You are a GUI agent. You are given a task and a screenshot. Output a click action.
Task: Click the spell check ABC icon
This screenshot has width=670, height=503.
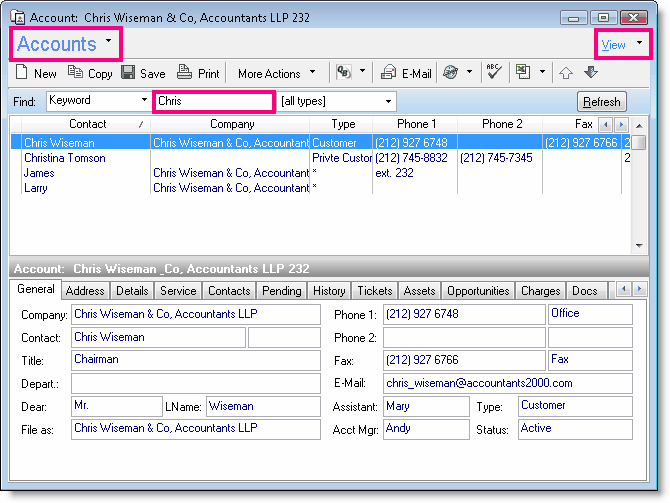click(493, 73)
